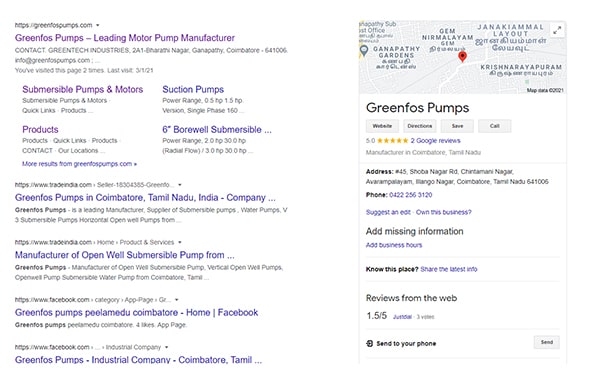Open Greenfos pumps peelamedu Facebook result
The image size is (602, 381).
pos(136,313)
